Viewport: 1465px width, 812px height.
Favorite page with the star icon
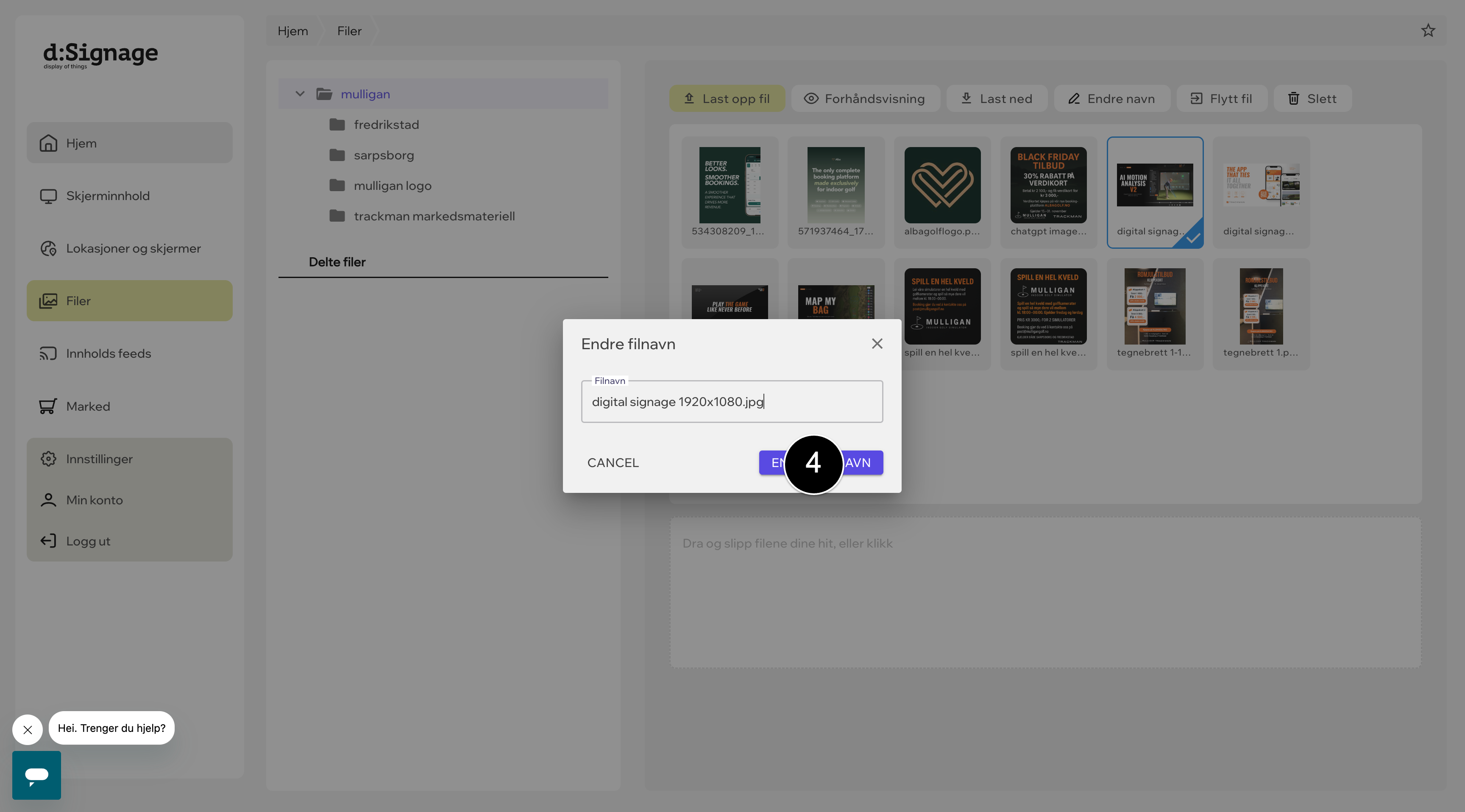tap(1427, 31)
